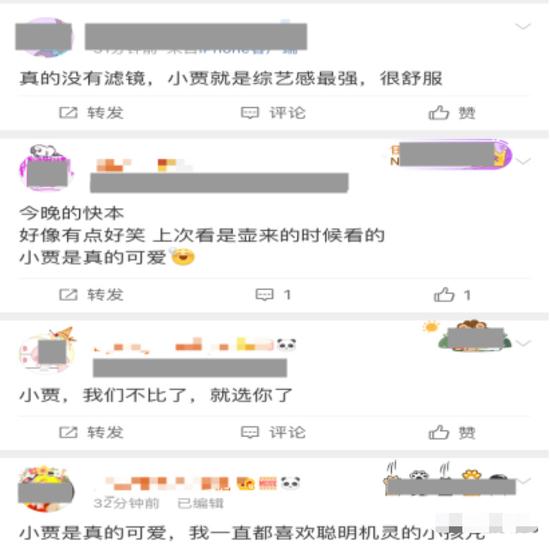Open the 32分钟前 timestamp link
The height and width of the screenshot is (545, 550).
126,504
